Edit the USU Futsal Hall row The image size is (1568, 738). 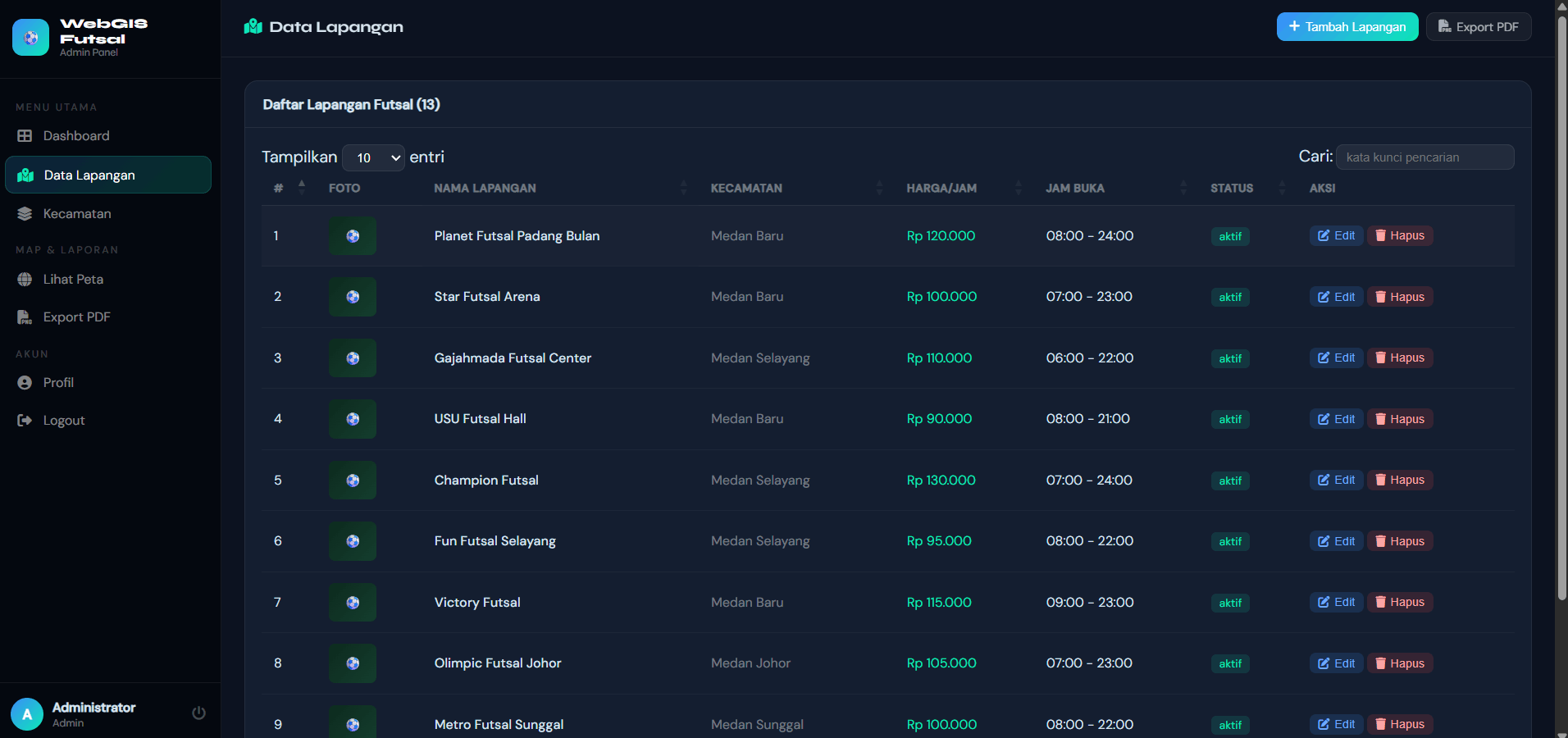click(1336, 419)
